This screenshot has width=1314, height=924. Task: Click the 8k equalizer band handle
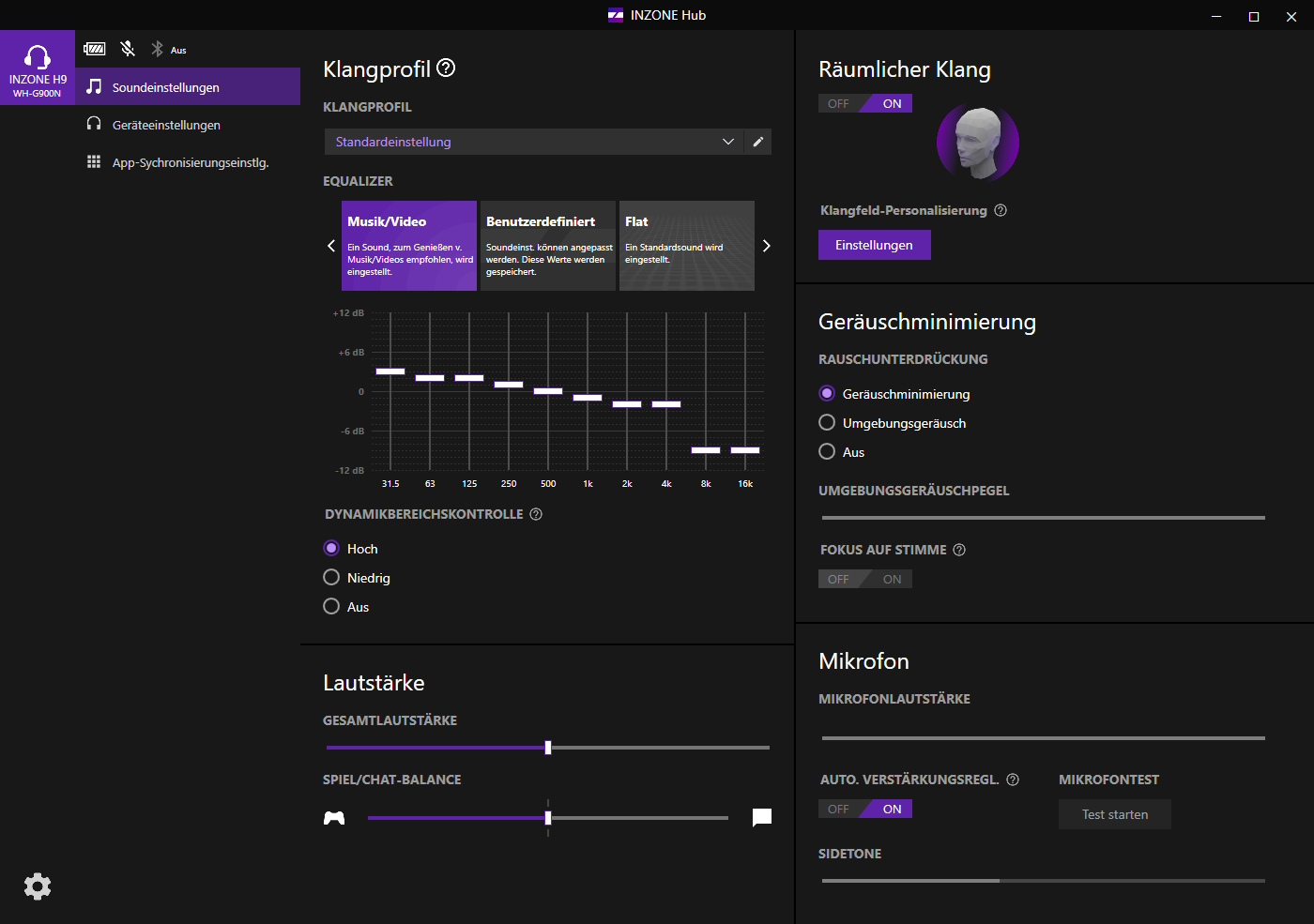[706, 450]
